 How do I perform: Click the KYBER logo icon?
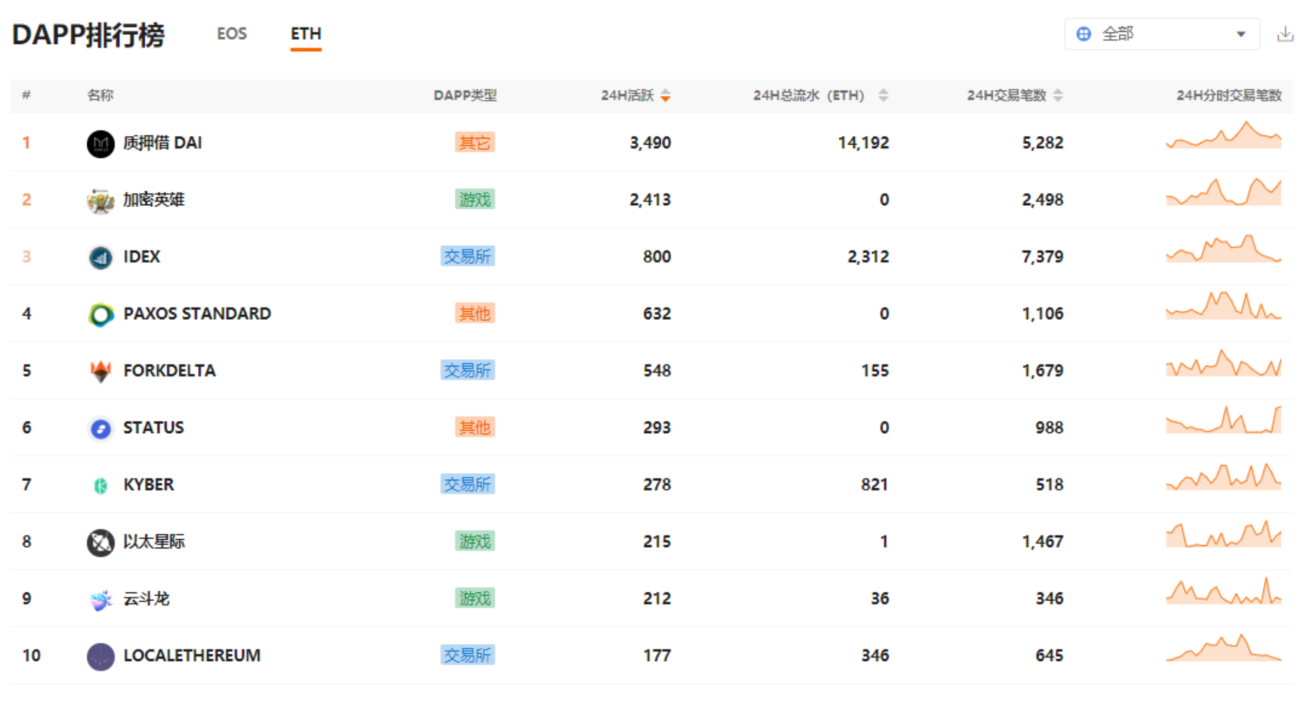[x=101, y=486]
